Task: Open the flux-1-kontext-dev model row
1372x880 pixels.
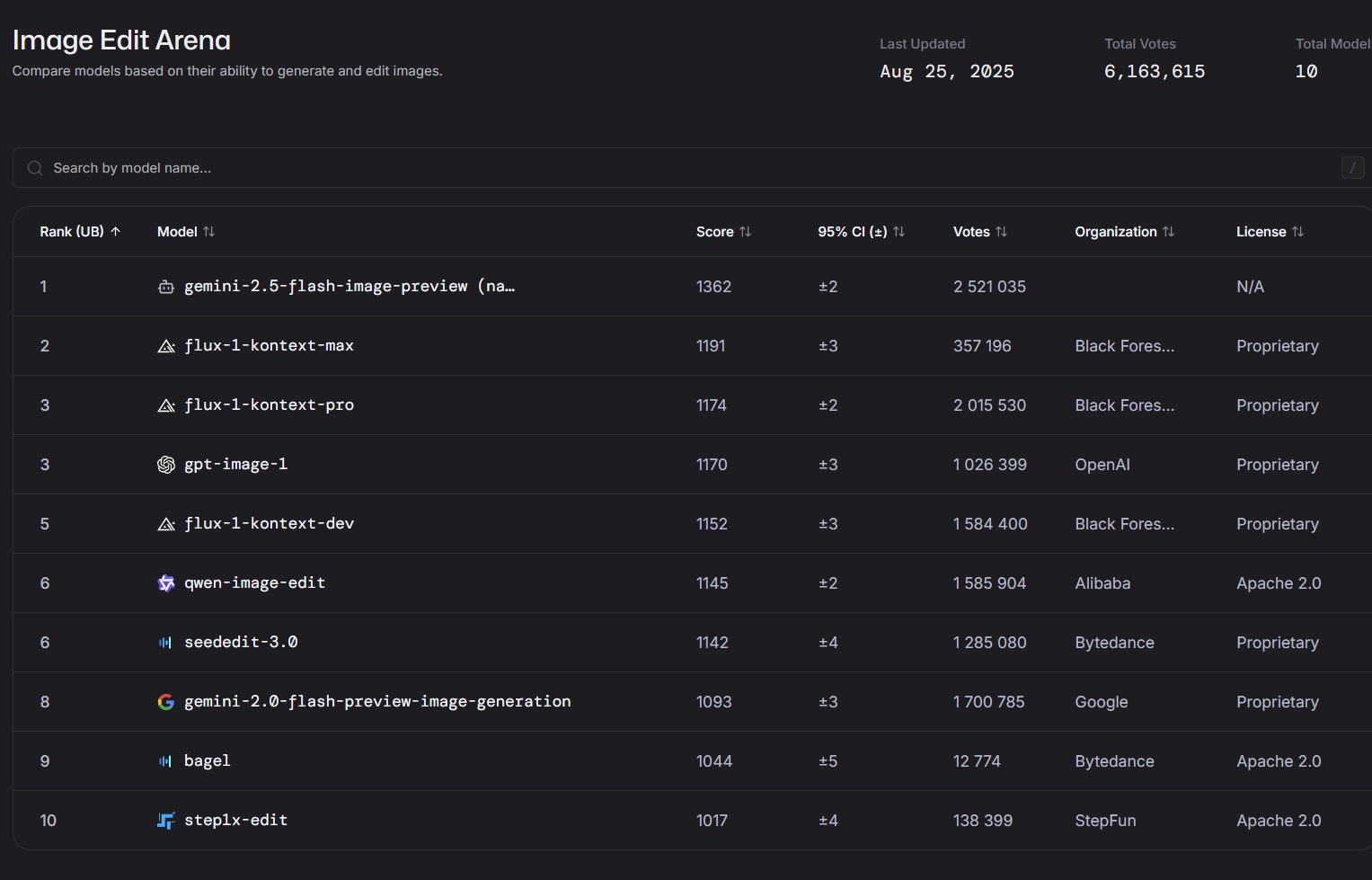Action: [269, 524]
